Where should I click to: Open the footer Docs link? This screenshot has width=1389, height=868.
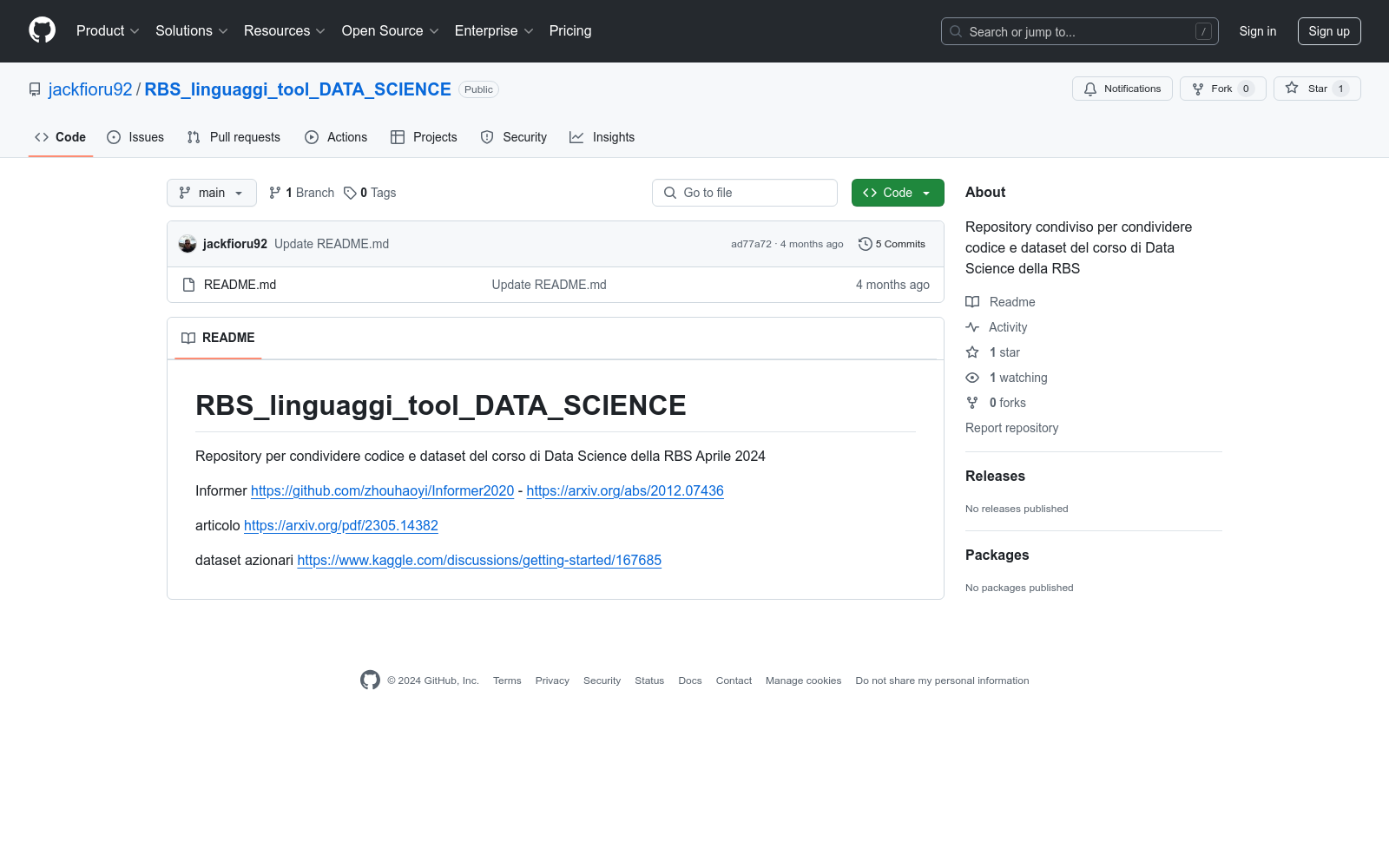(x=690, y=681)
